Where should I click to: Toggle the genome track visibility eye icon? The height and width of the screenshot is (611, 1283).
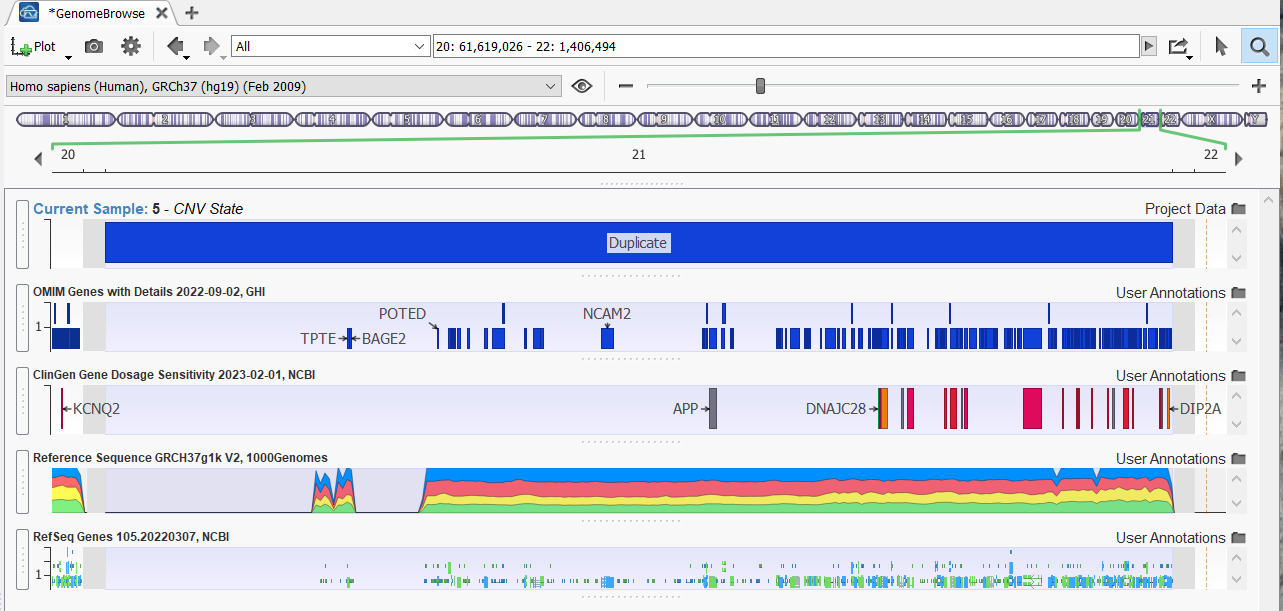coord(582,86)
